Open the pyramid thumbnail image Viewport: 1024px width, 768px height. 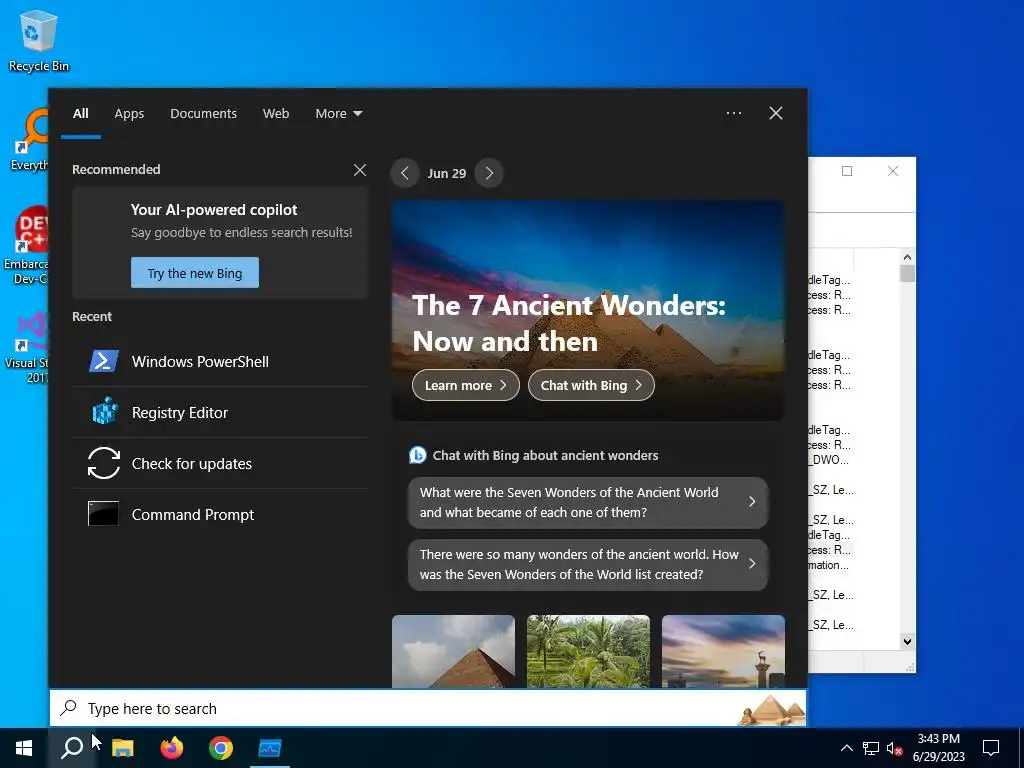[453, 651]
